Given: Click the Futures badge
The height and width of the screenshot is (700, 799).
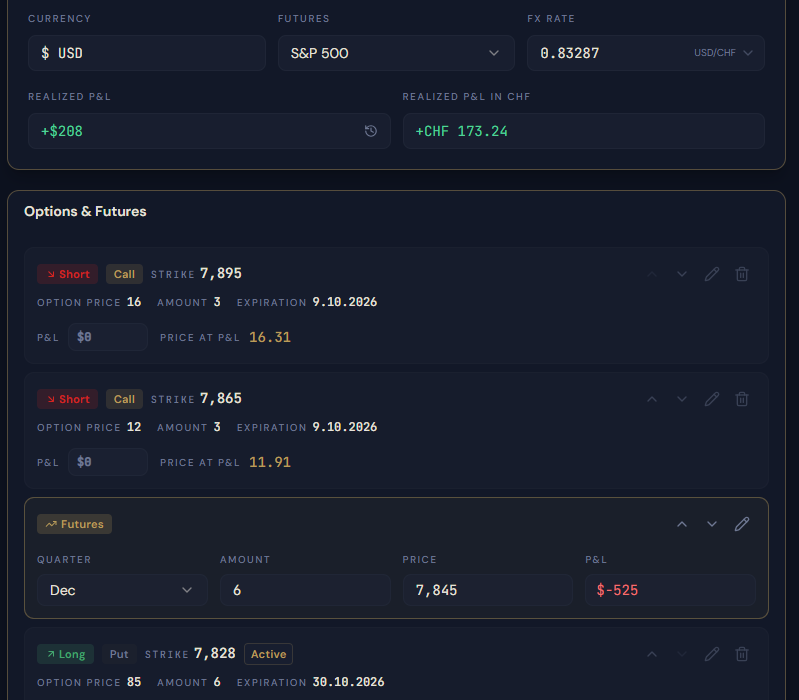Looking at the screenshot, I should click(74, 524).
